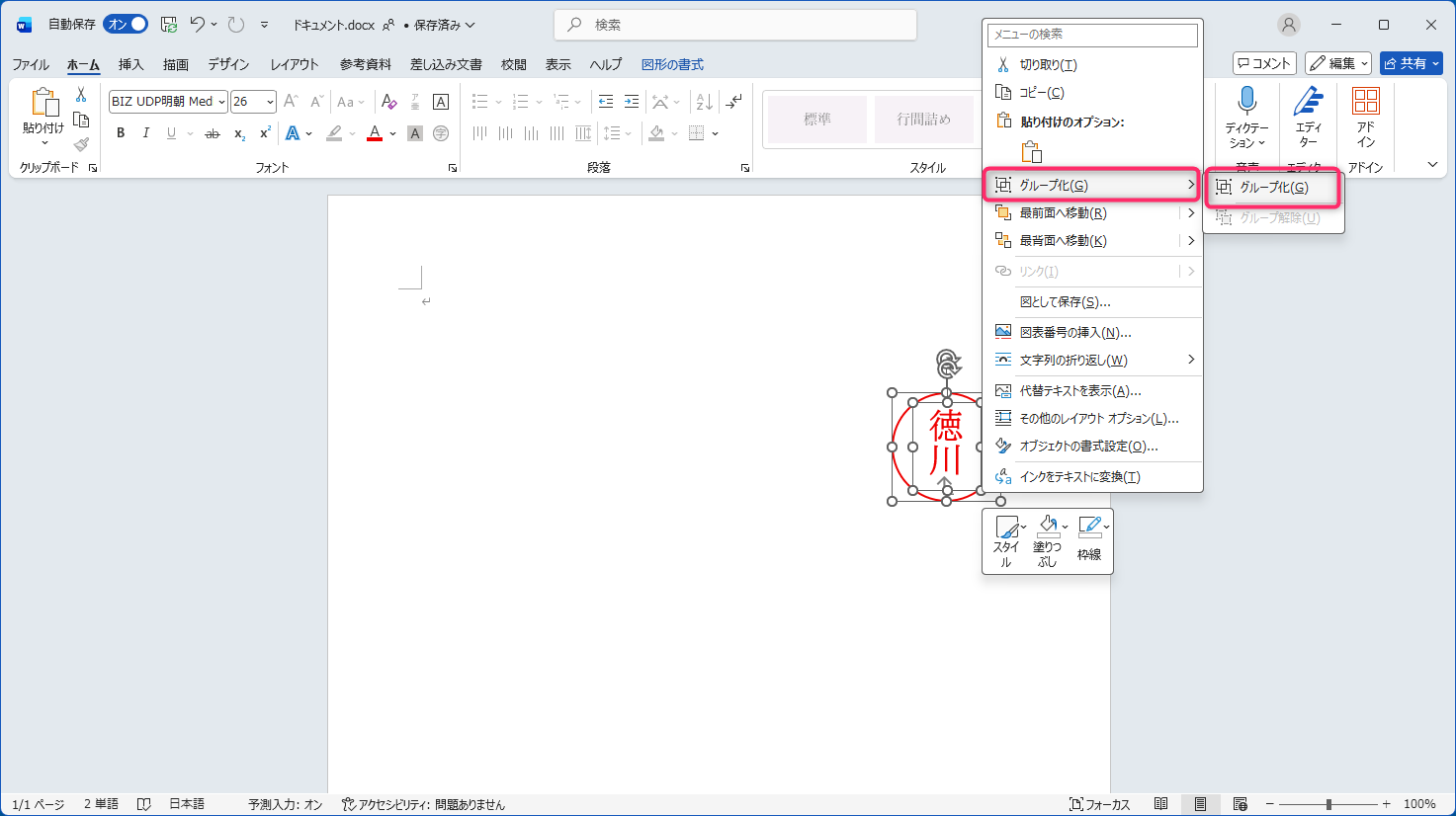Click the メニューの検索 search field
The image size is (1456, 816).
pos(1092,35)
